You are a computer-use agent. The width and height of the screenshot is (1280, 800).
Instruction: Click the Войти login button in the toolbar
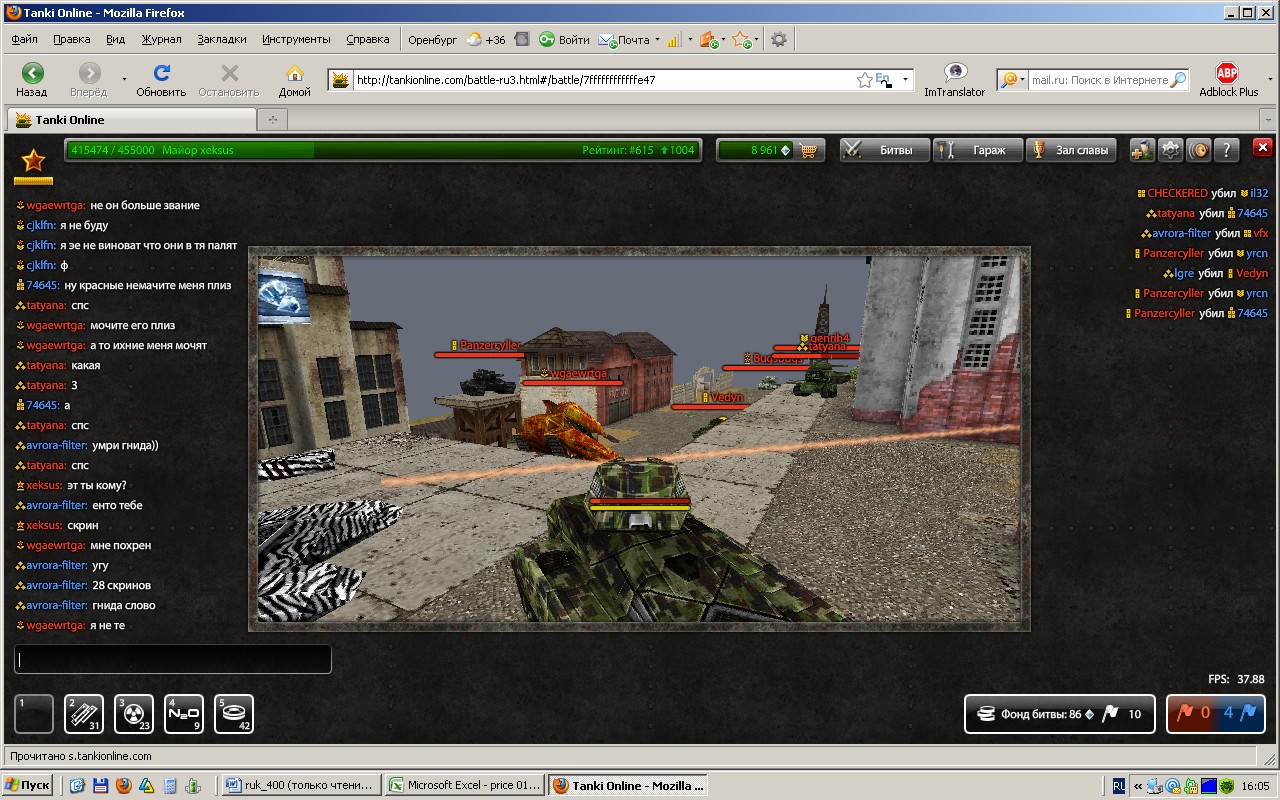tap(565, 40)
